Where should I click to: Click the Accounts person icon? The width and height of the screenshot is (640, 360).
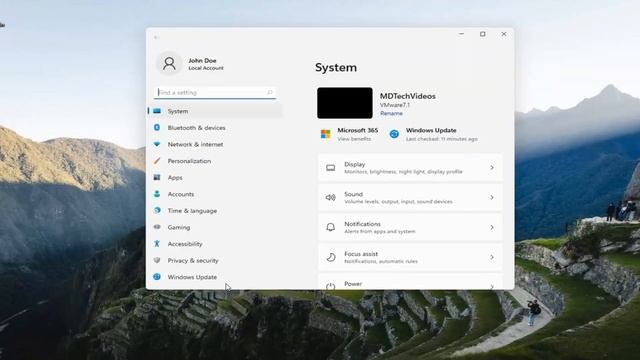(x=157, y=194)
